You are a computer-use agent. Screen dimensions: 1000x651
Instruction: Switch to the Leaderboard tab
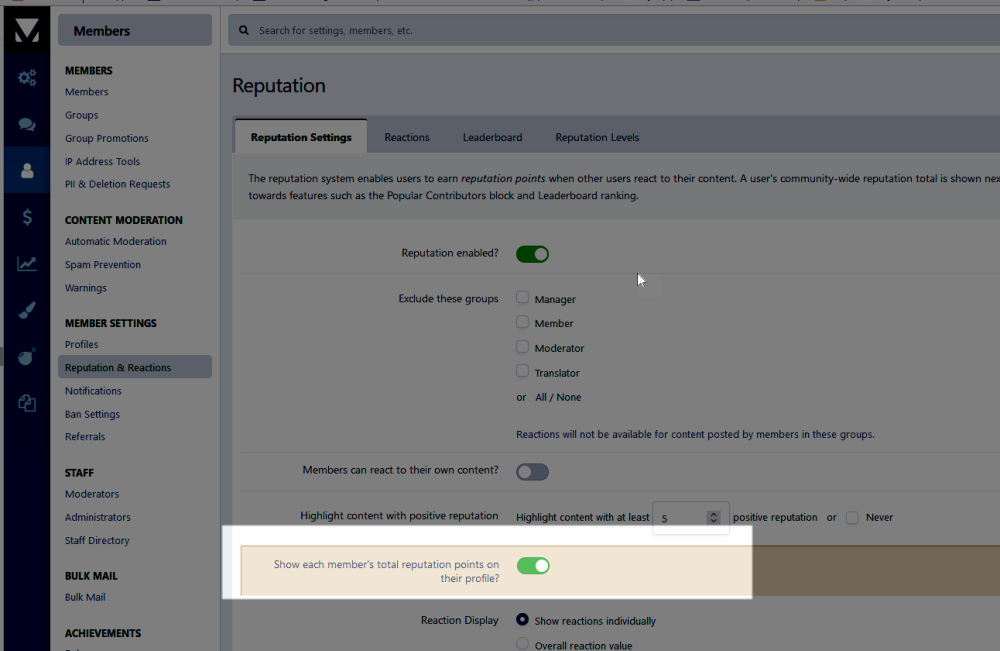coord(492,137)
